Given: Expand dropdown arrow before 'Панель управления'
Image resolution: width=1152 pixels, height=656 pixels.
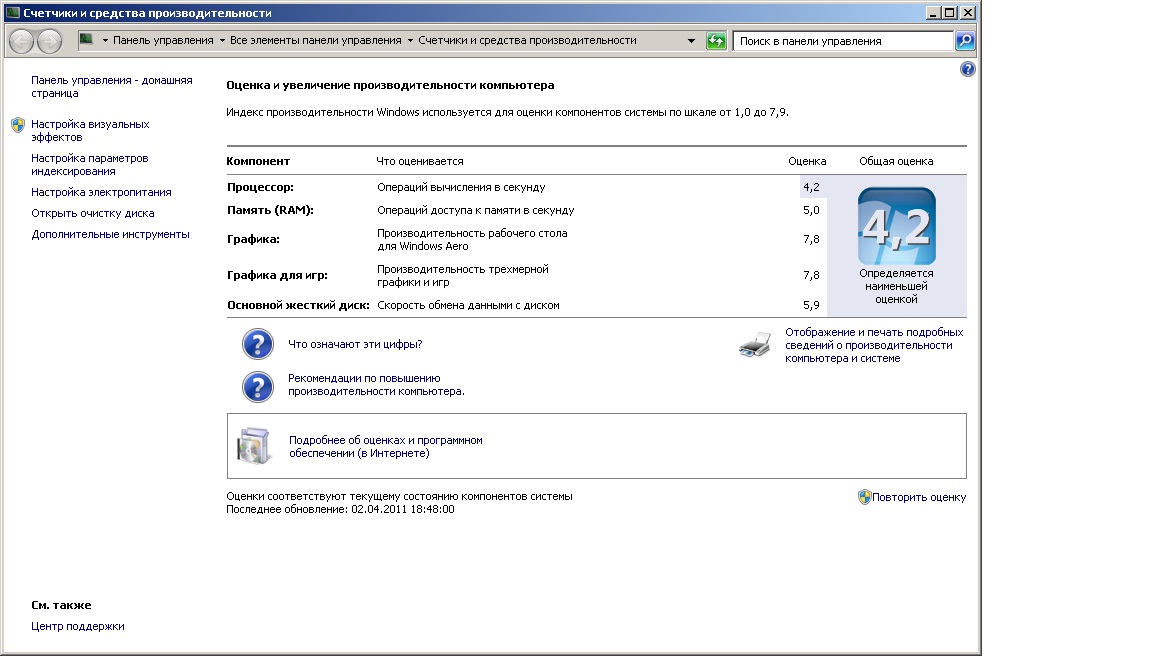Looking at the screenshot, I should point(105,40).
